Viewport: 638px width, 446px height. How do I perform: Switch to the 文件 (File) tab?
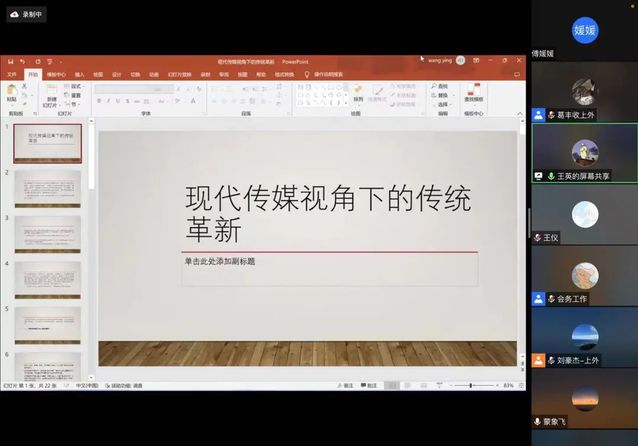pos(12,74)
